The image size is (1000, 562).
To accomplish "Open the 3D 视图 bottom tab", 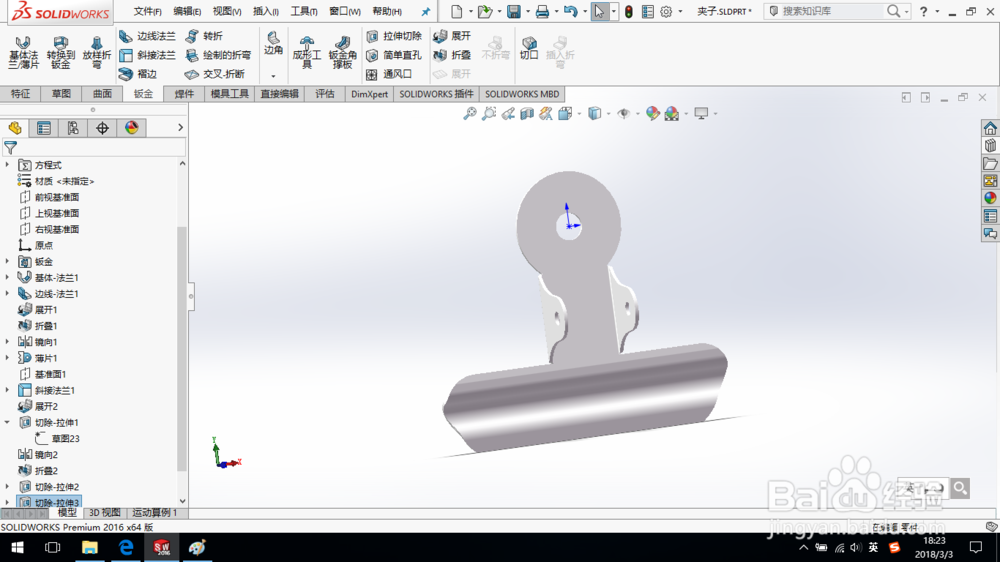I will pos(105,513).
